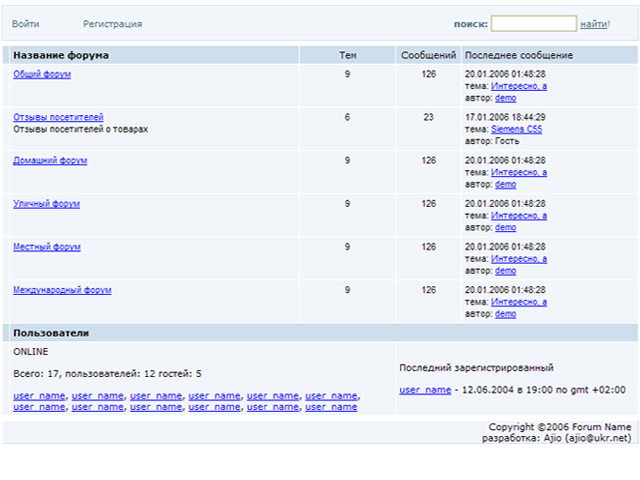Click demo author in Общий форум row
This screenshot has width=640, height=480.
coord(505,99)
